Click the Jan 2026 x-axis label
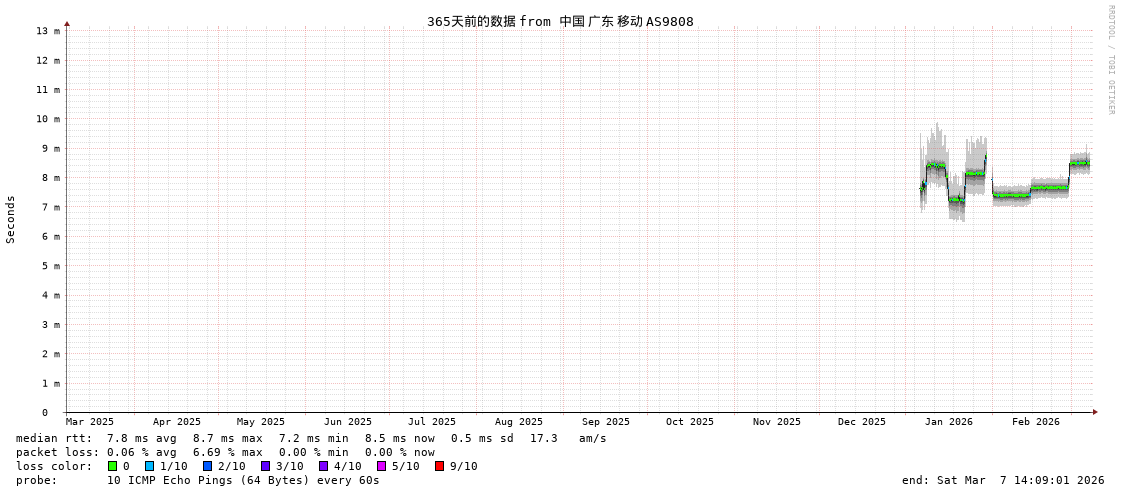The height and width of the screenshot is (494, 1121). coord(948,422)
